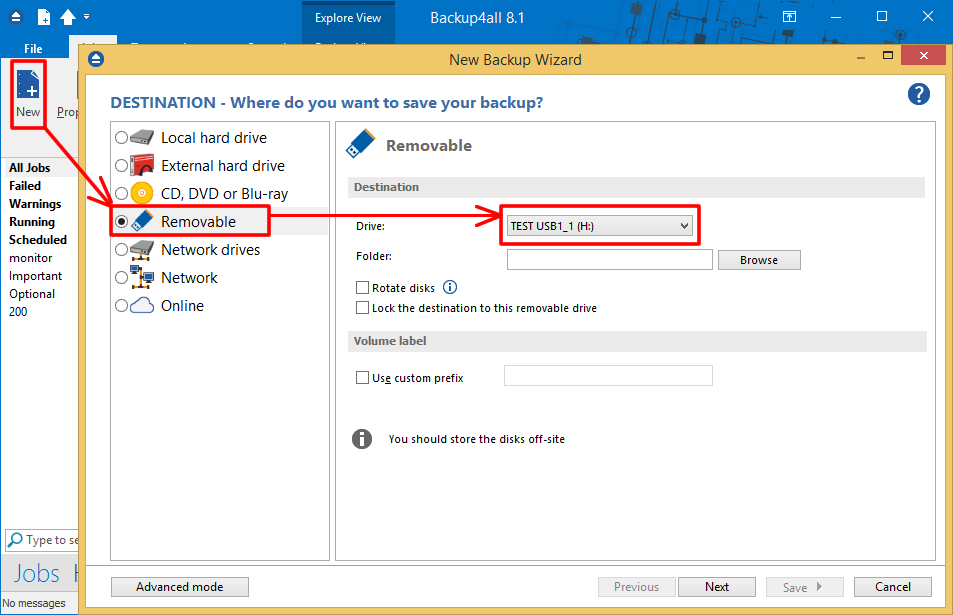
Task: Click the custom prefix text field
Action: point(608,375)
